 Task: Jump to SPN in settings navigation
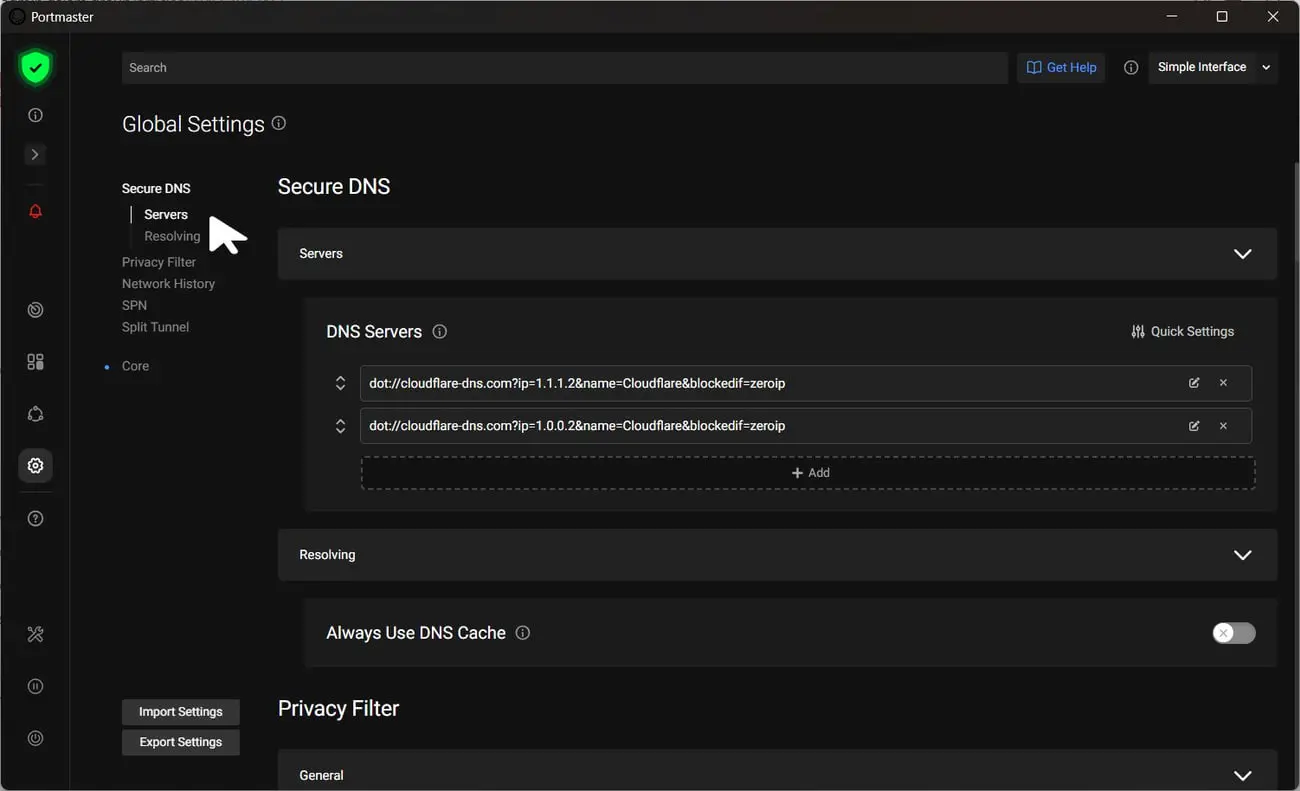(134, 305)
